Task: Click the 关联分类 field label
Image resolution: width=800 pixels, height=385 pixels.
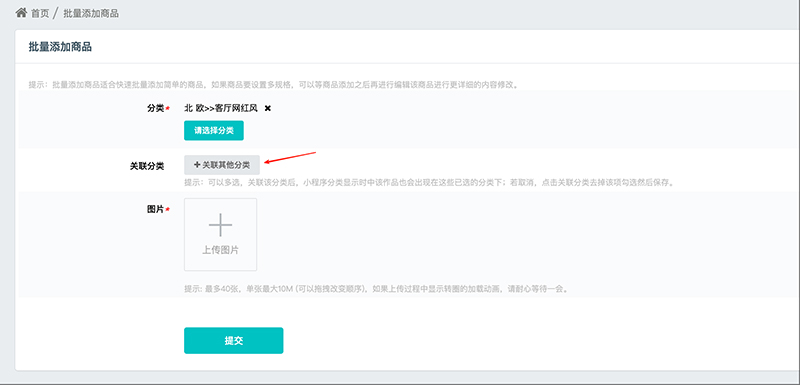Action: click(147, 166)
